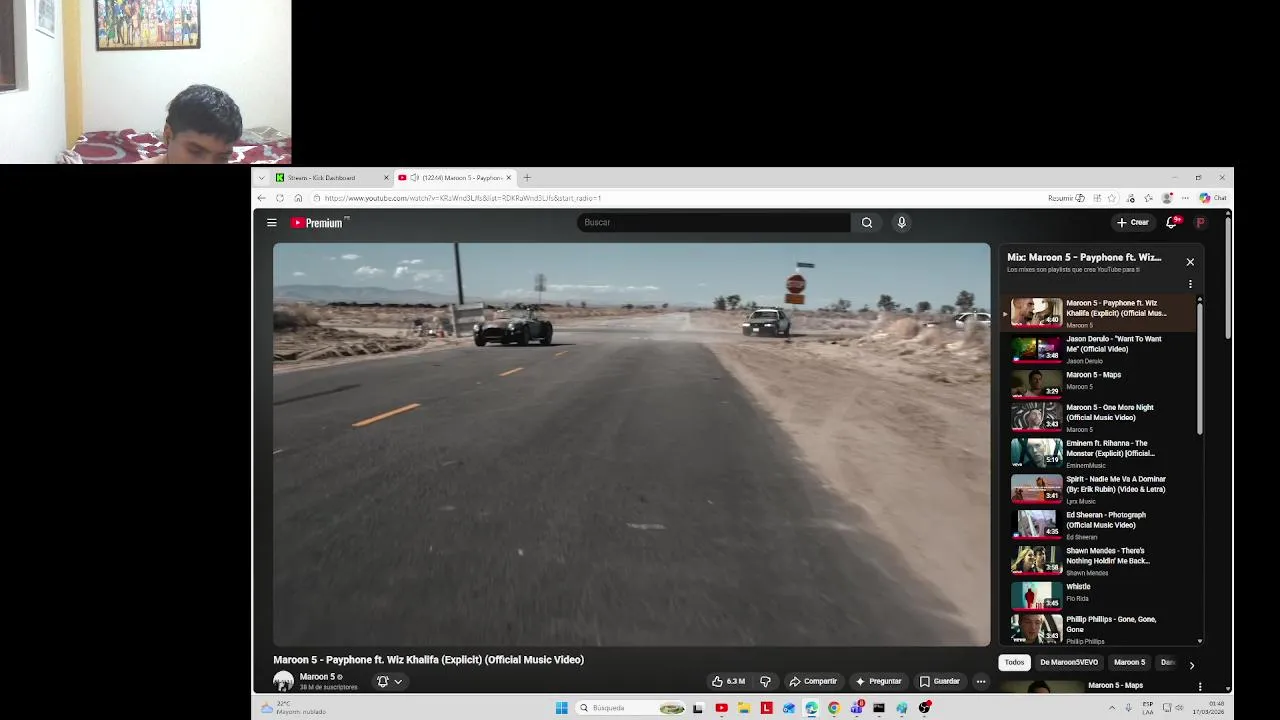This screenshot has height=720, width=1280.
Task: Open more actions ellipsis under the video
Action: [981, 681]
